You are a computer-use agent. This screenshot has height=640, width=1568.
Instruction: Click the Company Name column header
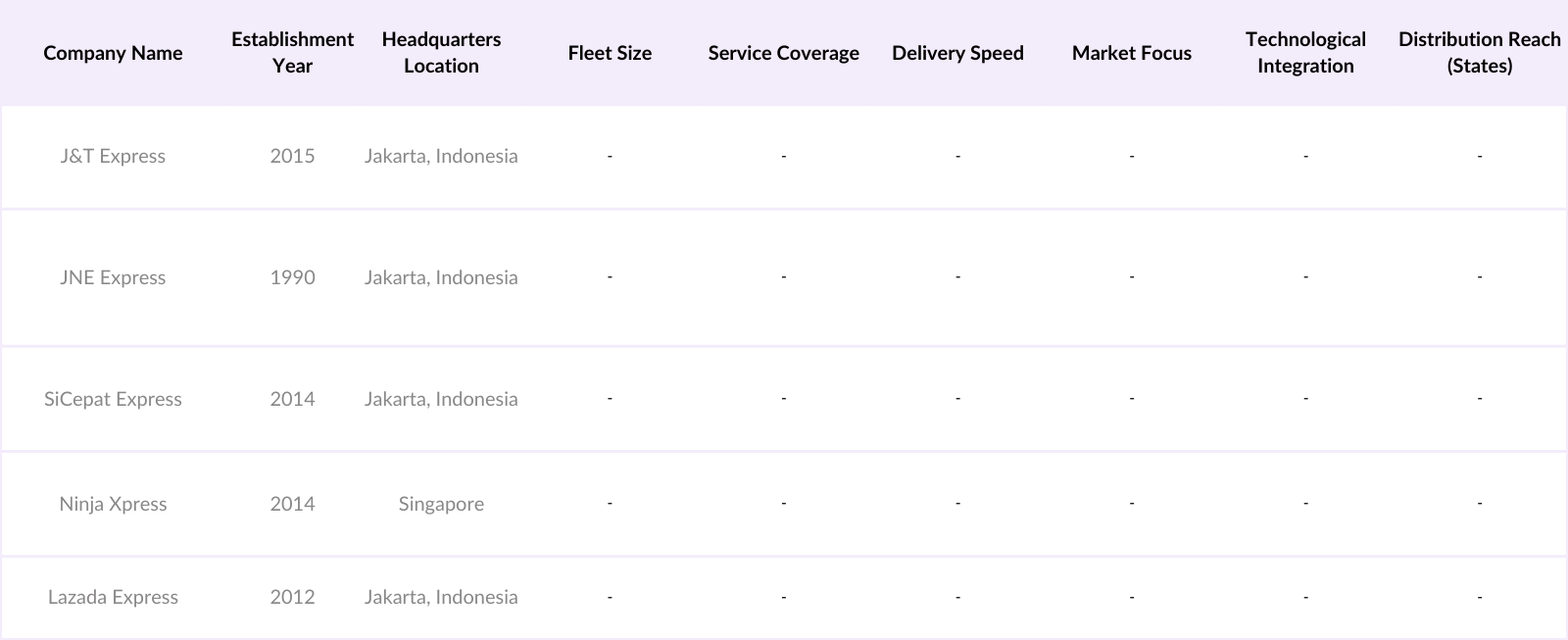(x=113, y=53)
